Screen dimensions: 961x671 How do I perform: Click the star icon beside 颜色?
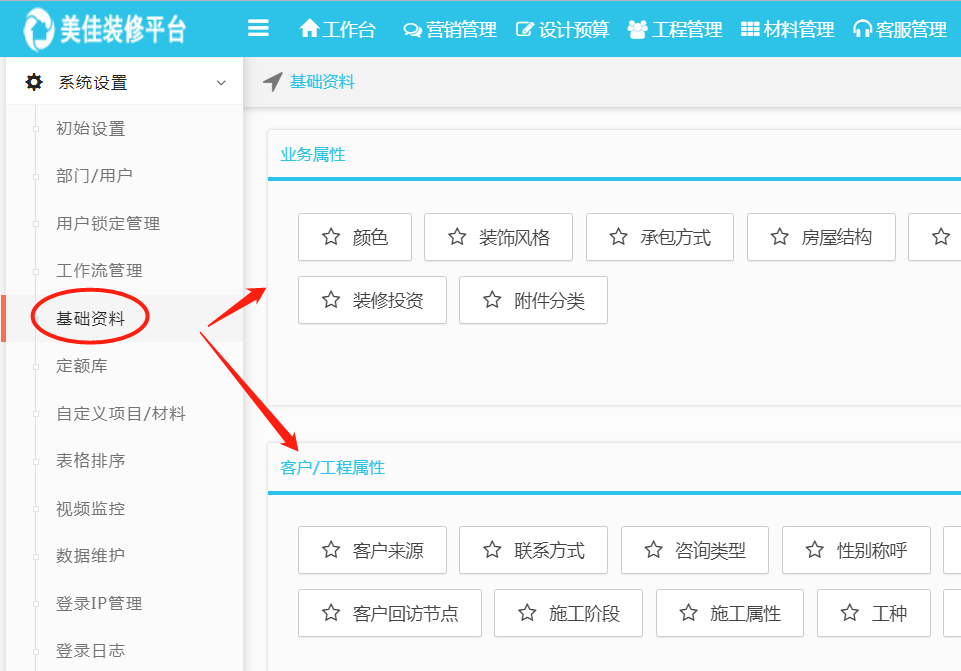[331, 237]
